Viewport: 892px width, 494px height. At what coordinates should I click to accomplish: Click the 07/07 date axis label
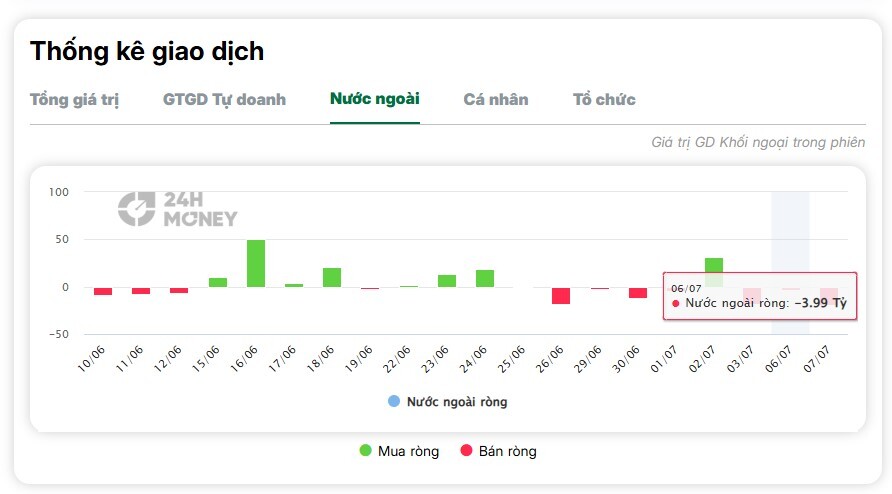(816, 359)
